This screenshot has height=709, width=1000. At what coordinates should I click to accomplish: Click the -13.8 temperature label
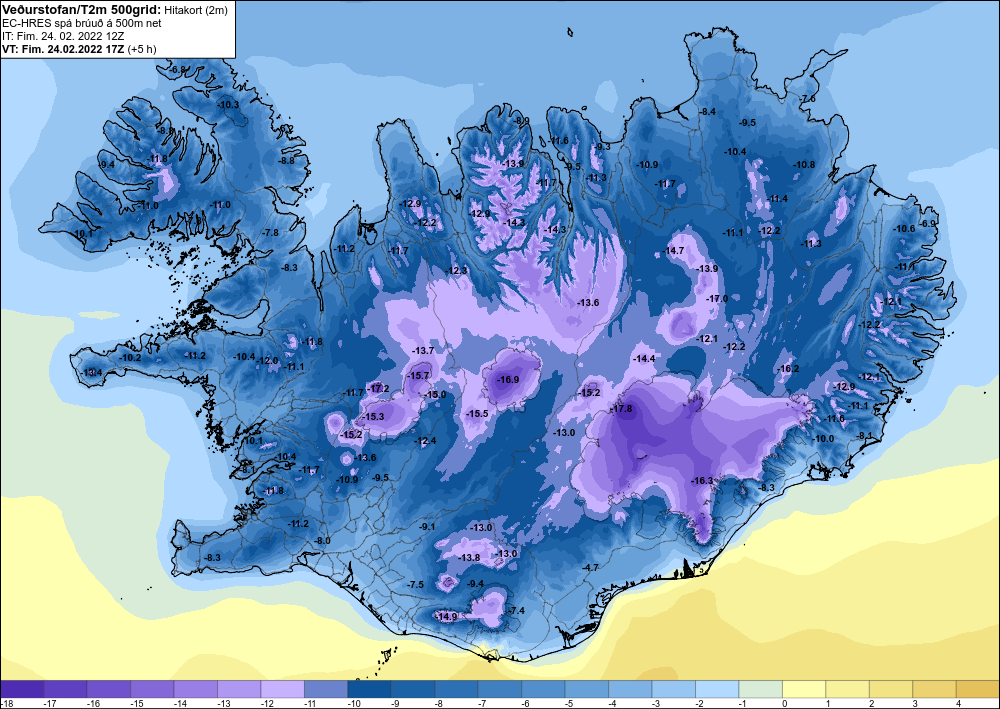[x=469, y=557]
